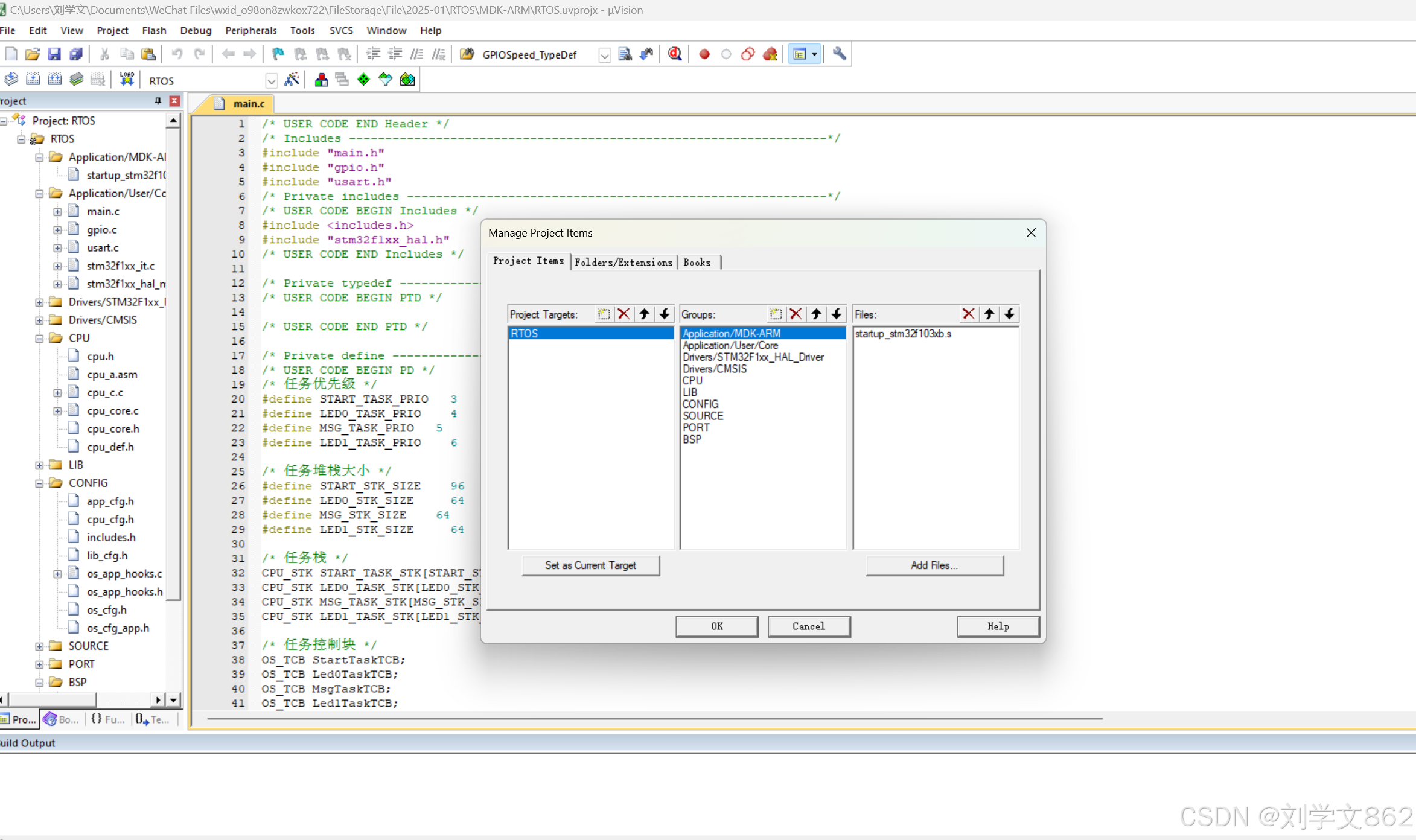1416x840 pixels.
Task: Open the Peripherals menu
Action: [x=250, y=30]
